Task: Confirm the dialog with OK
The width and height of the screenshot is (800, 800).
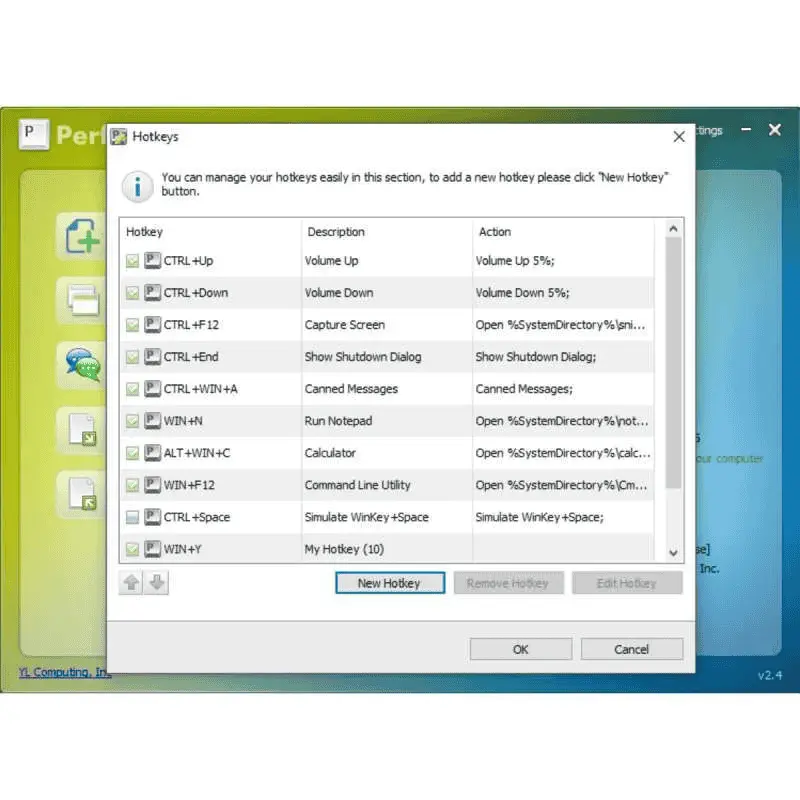Action: pos(520,649)
